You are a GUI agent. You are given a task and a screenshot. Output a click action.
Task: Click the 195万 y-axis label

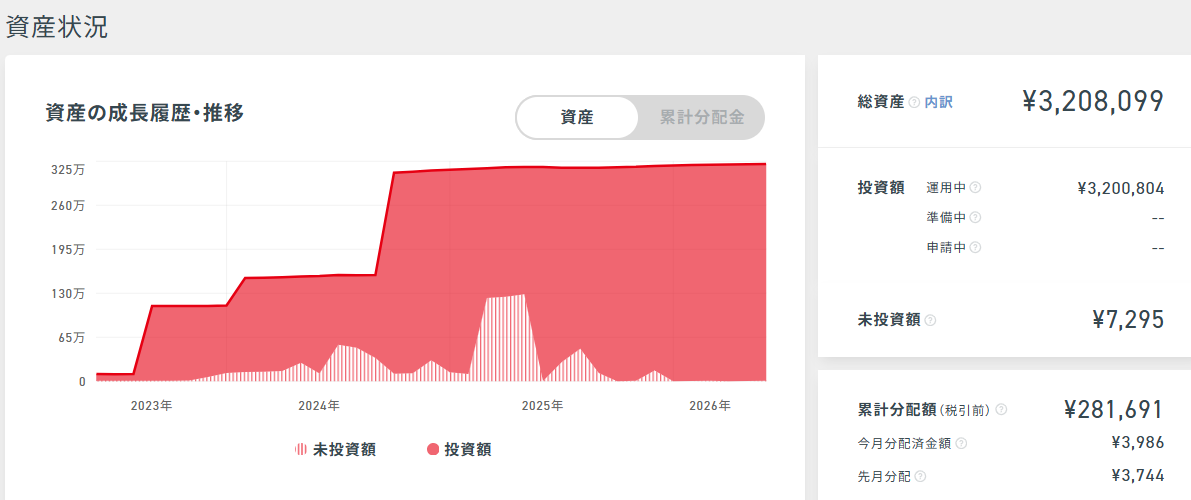point(68,250)
